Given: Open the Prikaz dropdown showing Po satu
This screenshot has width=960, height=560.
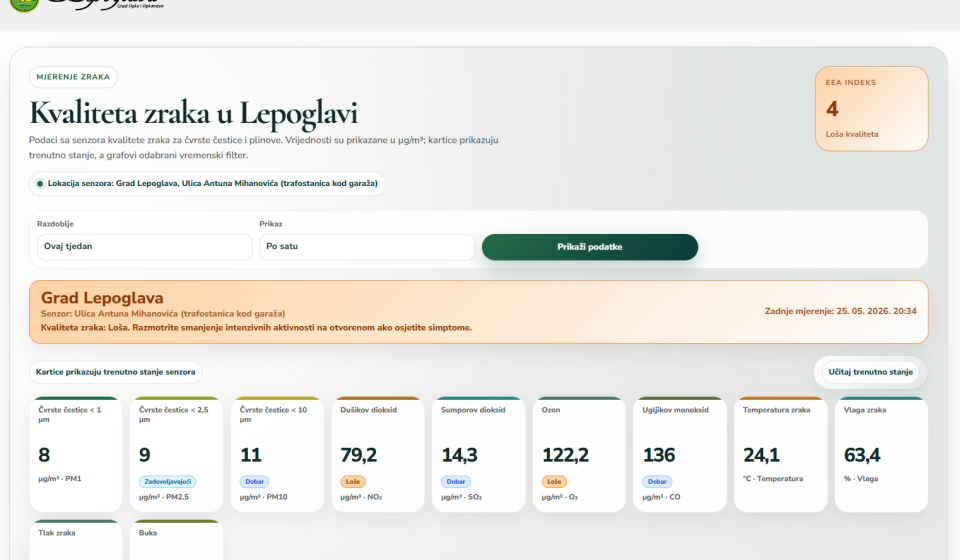Looking at the screenshot, I should [367, 247].
